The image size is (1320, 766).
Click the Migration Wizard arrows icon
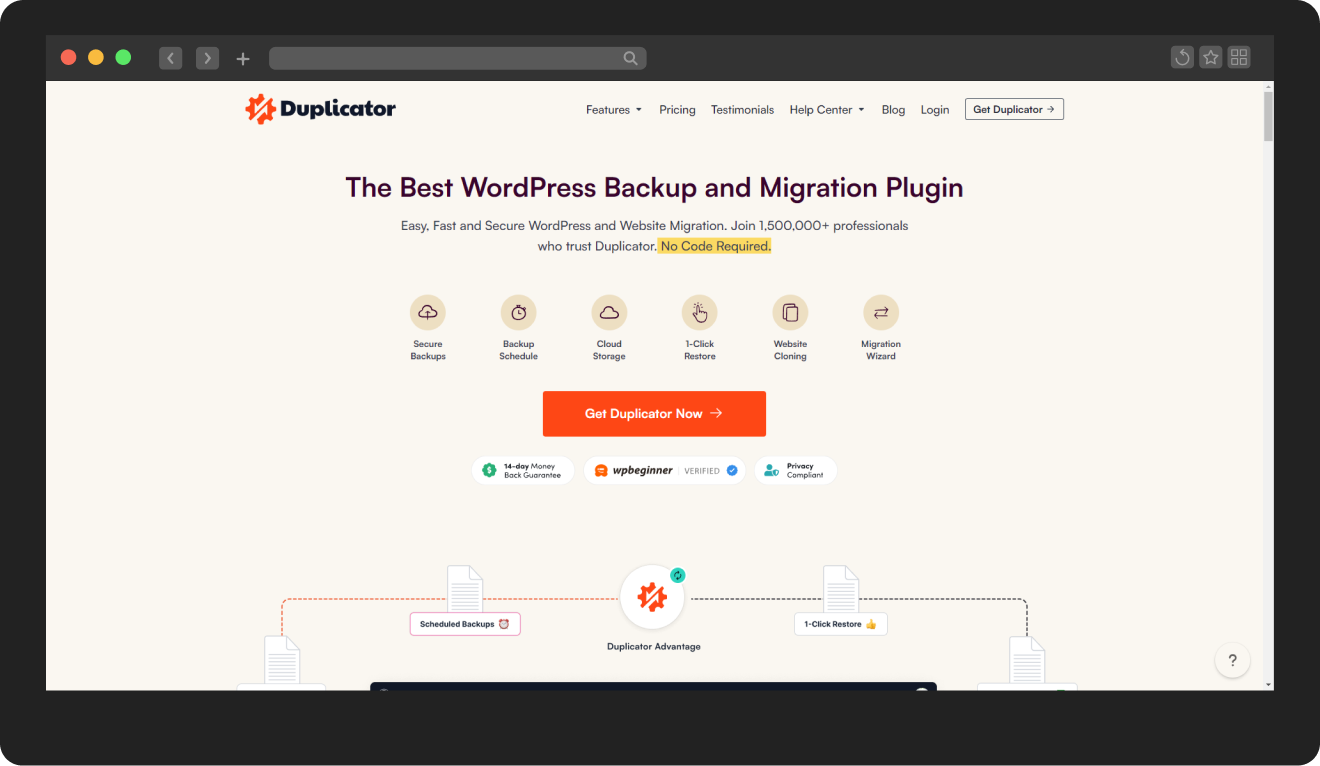click(x=880, y=311)
